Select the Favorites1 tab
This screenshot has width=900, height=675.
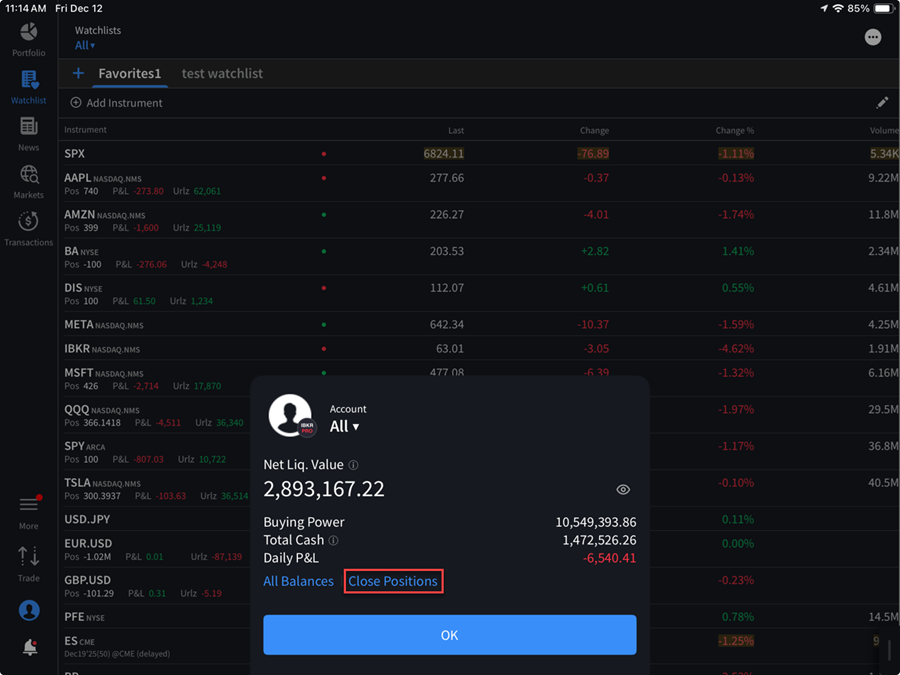[x=129, y=73]
